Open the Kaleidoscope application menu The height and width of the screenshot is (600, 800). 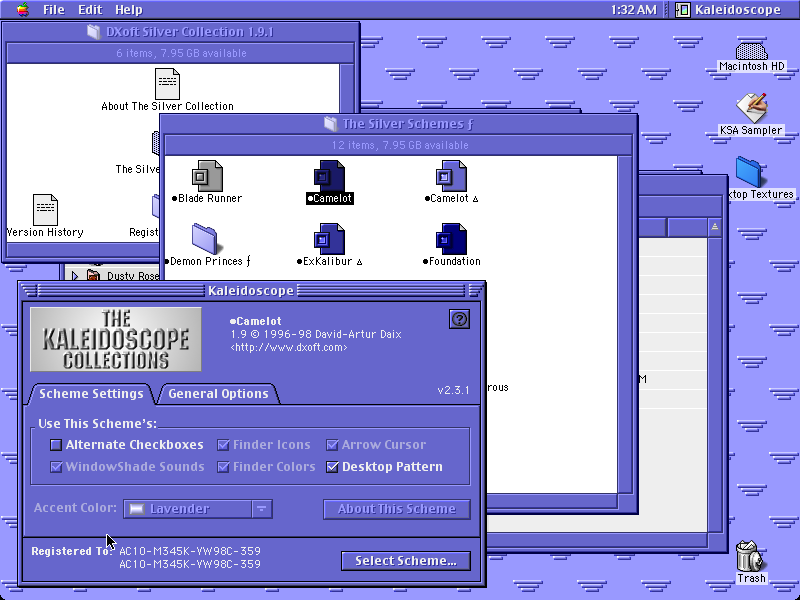click(728, 9)
